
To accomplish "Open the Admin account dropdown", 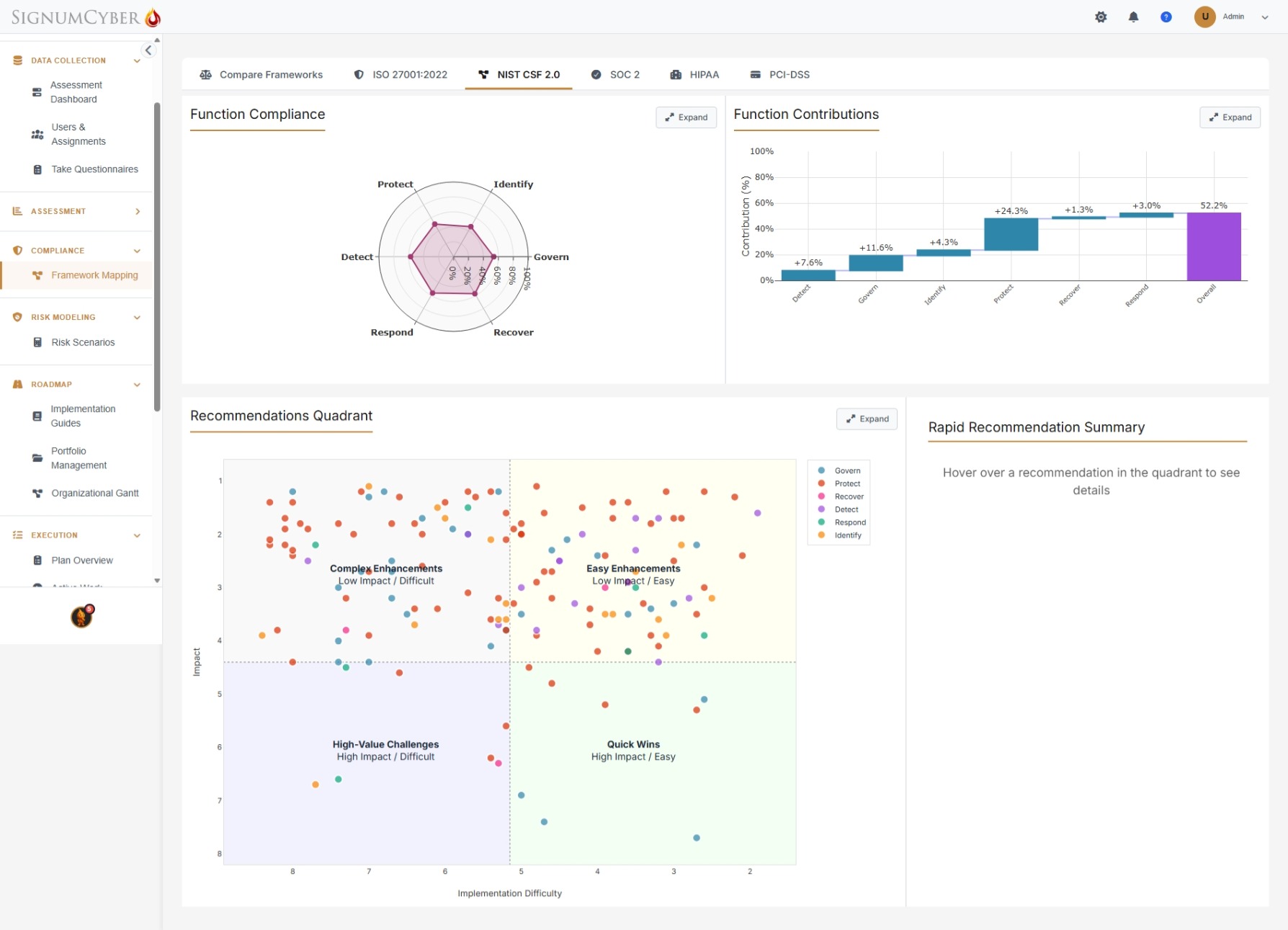I will pyautogui.click(x=1233, y=17).
